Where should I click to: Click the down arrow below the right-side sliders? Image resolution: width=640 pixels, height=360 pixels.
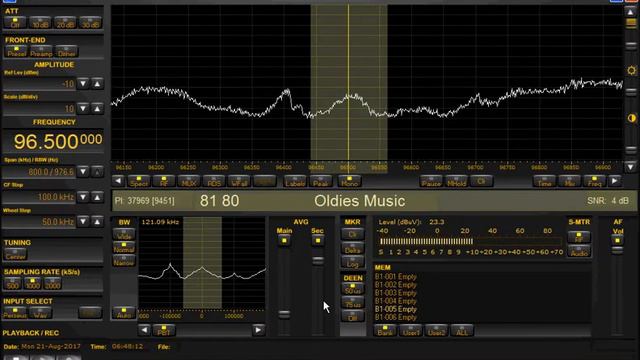coord(631,167)
